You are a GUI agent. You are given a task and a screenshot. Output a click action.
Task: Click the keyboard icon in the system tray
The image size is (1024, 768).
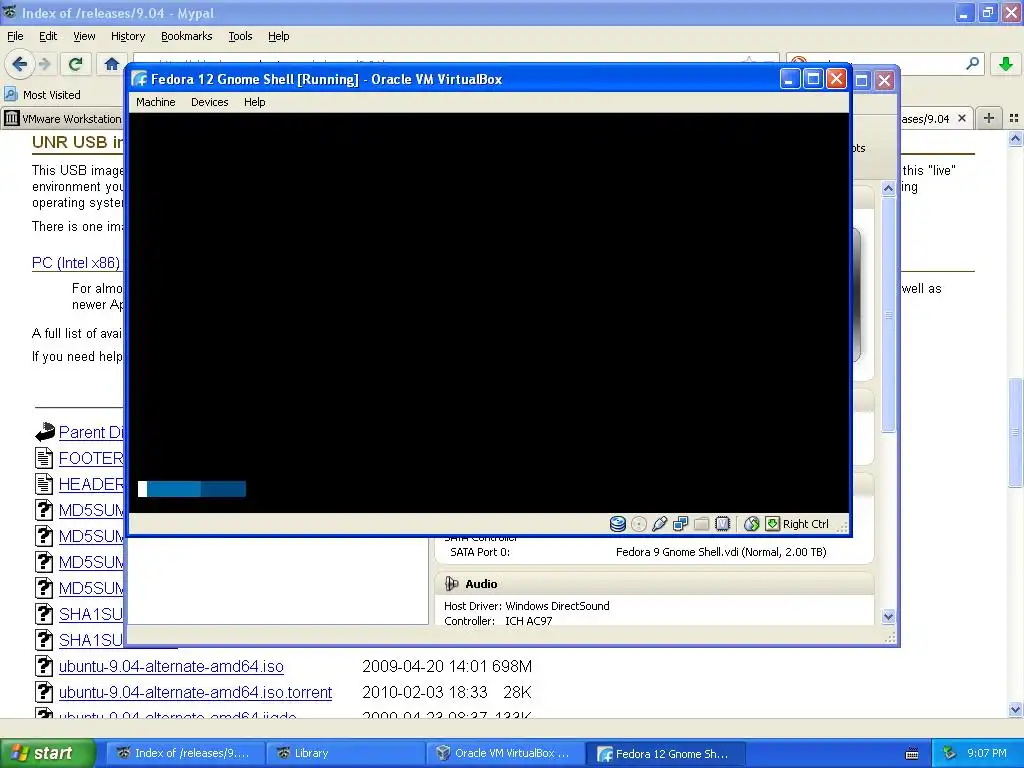(x=912, y=754)
